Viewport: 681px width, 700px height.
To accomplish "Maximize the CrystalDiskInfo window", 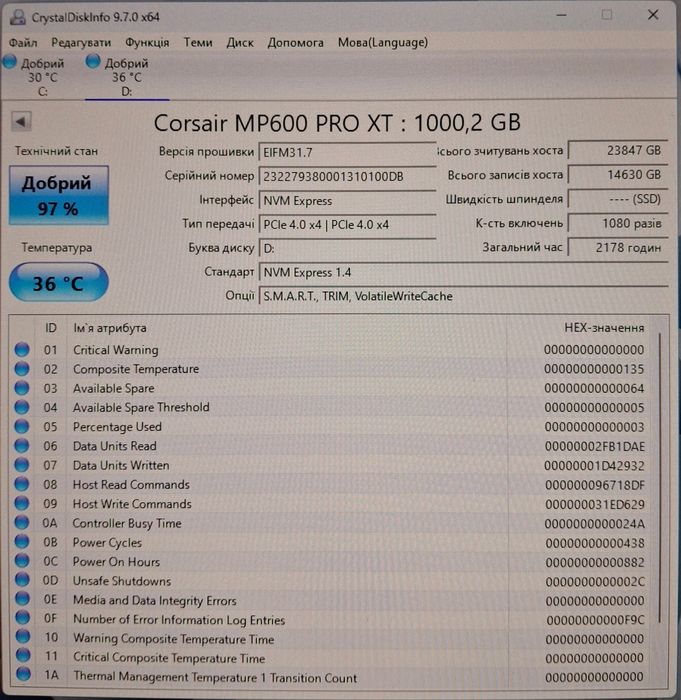I will [x=606, y=15].
